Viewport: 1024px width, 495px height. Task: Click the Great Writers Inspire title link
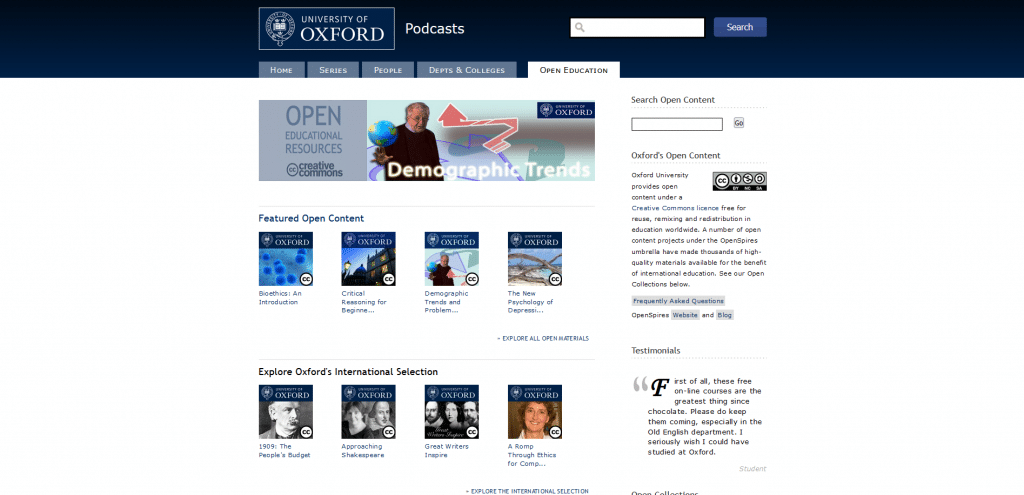tap(447, 451)
